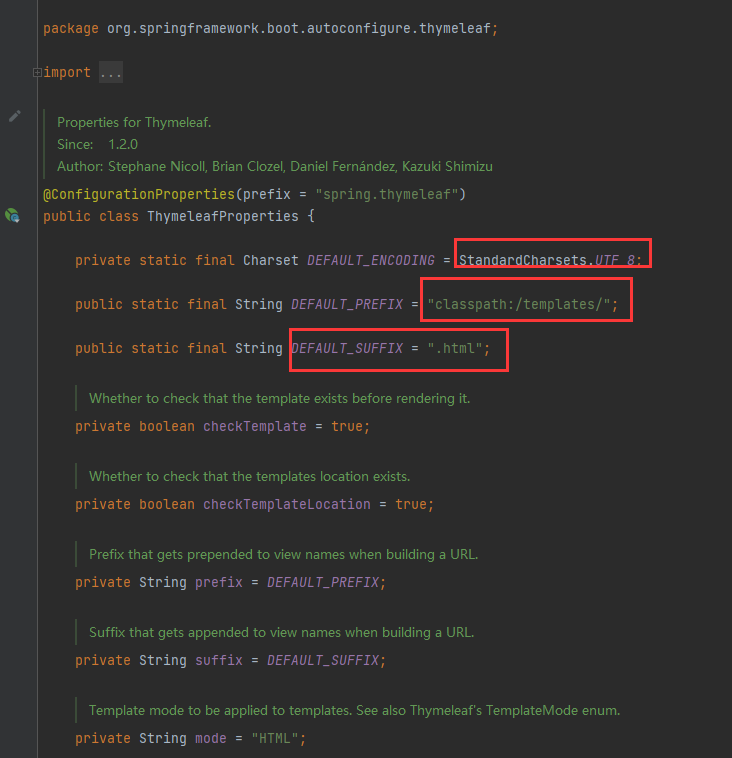Click the 'Suffix that gets appended' comment

[282, 632]
